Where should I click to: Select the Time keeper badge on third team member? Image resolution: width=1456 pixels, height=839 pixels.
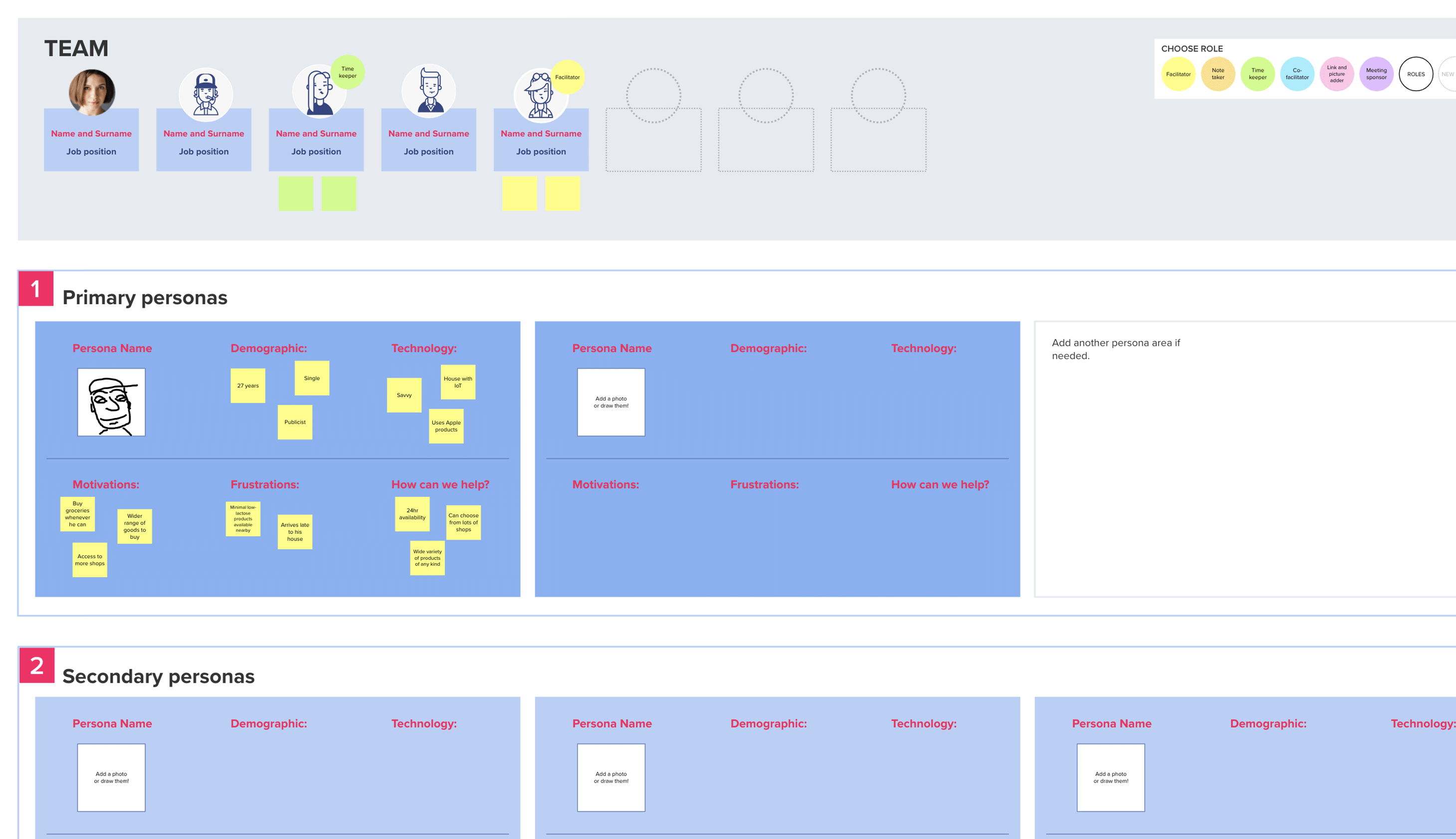click(x=348, y=72)
